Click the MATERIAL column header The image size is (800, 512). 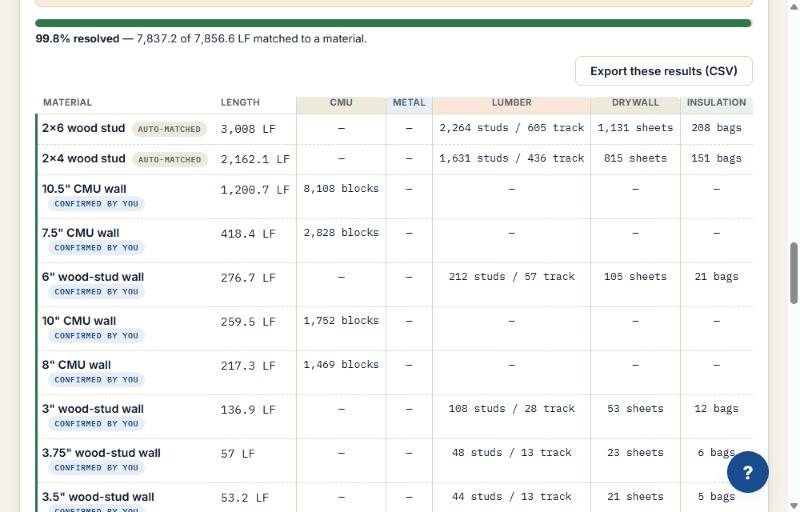67,103
